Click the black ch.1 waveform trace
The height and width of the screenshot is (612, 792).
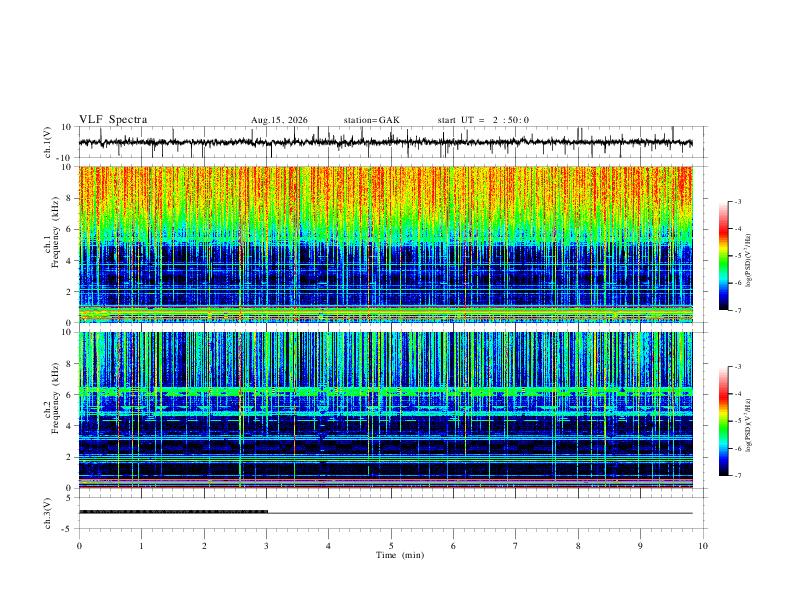[386, 143]
